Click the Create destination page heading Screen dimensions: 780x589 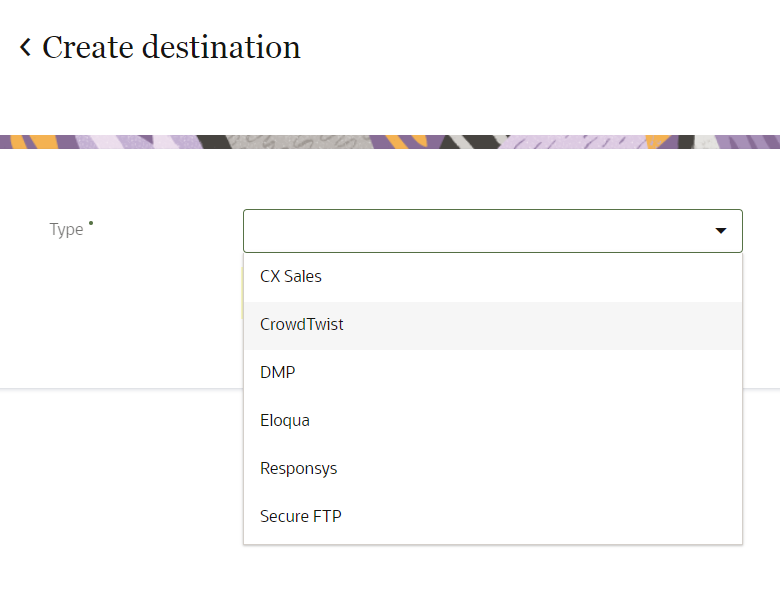[171, 47]
